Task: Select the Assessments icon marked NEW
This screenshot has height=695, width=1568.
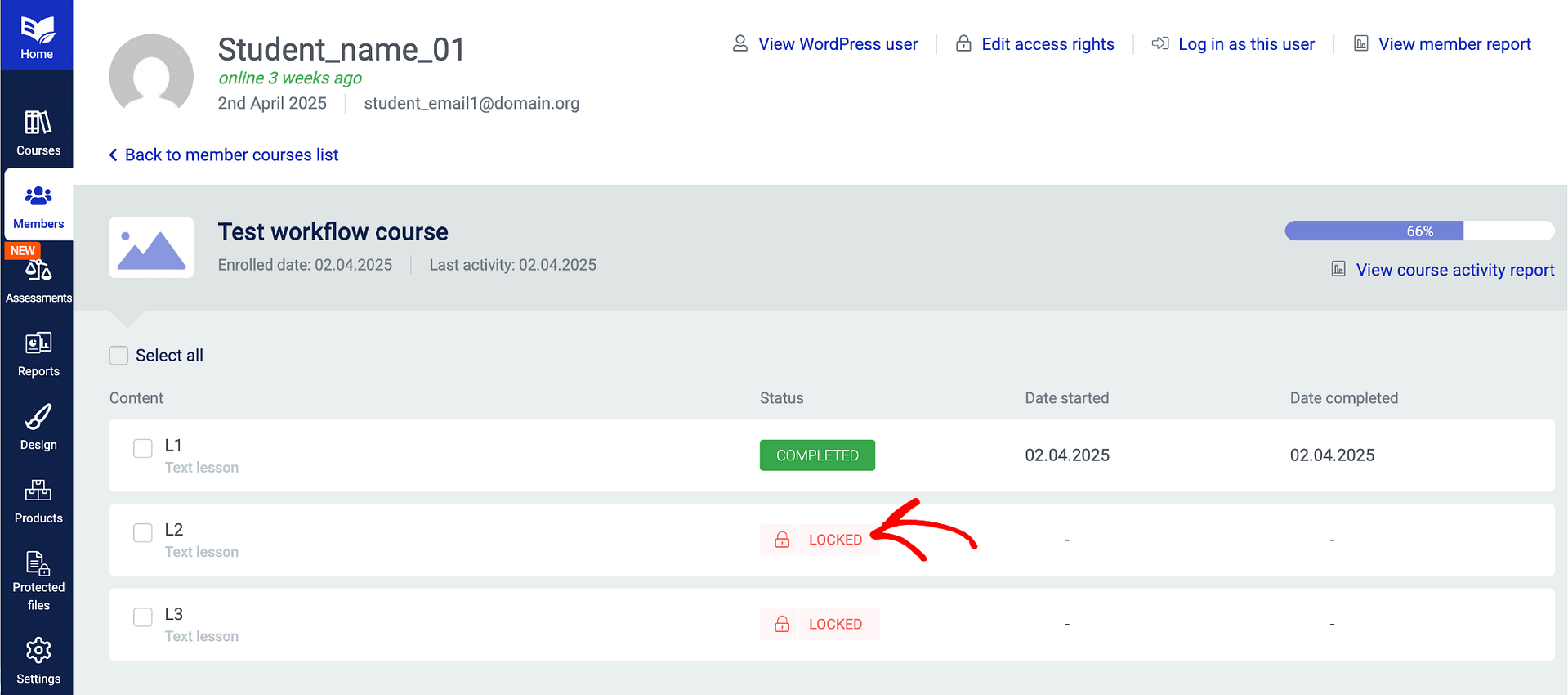Action: (38, 271)
